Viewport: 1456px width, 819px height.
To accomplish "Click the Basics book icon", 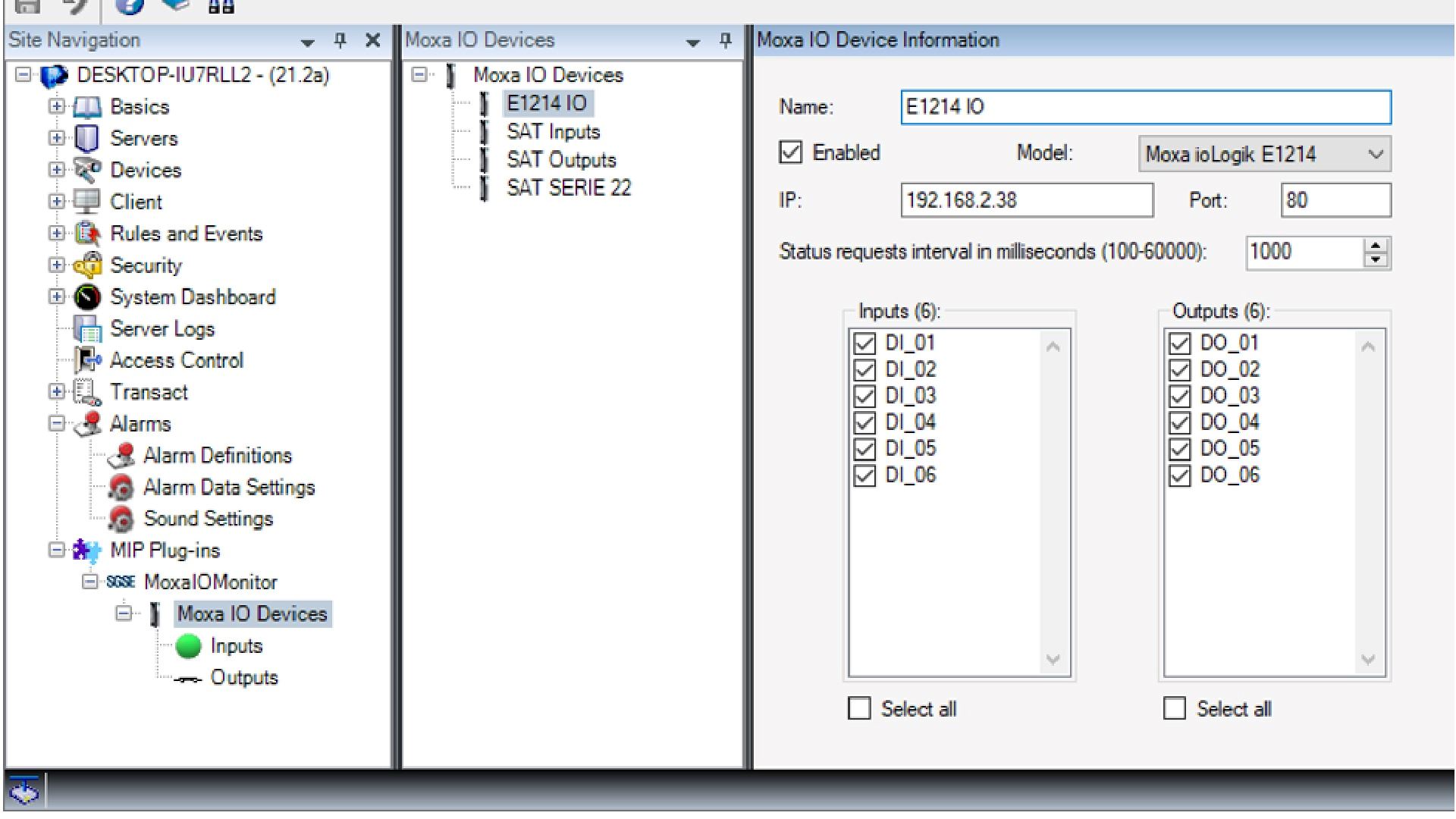I will coord(87,107).
